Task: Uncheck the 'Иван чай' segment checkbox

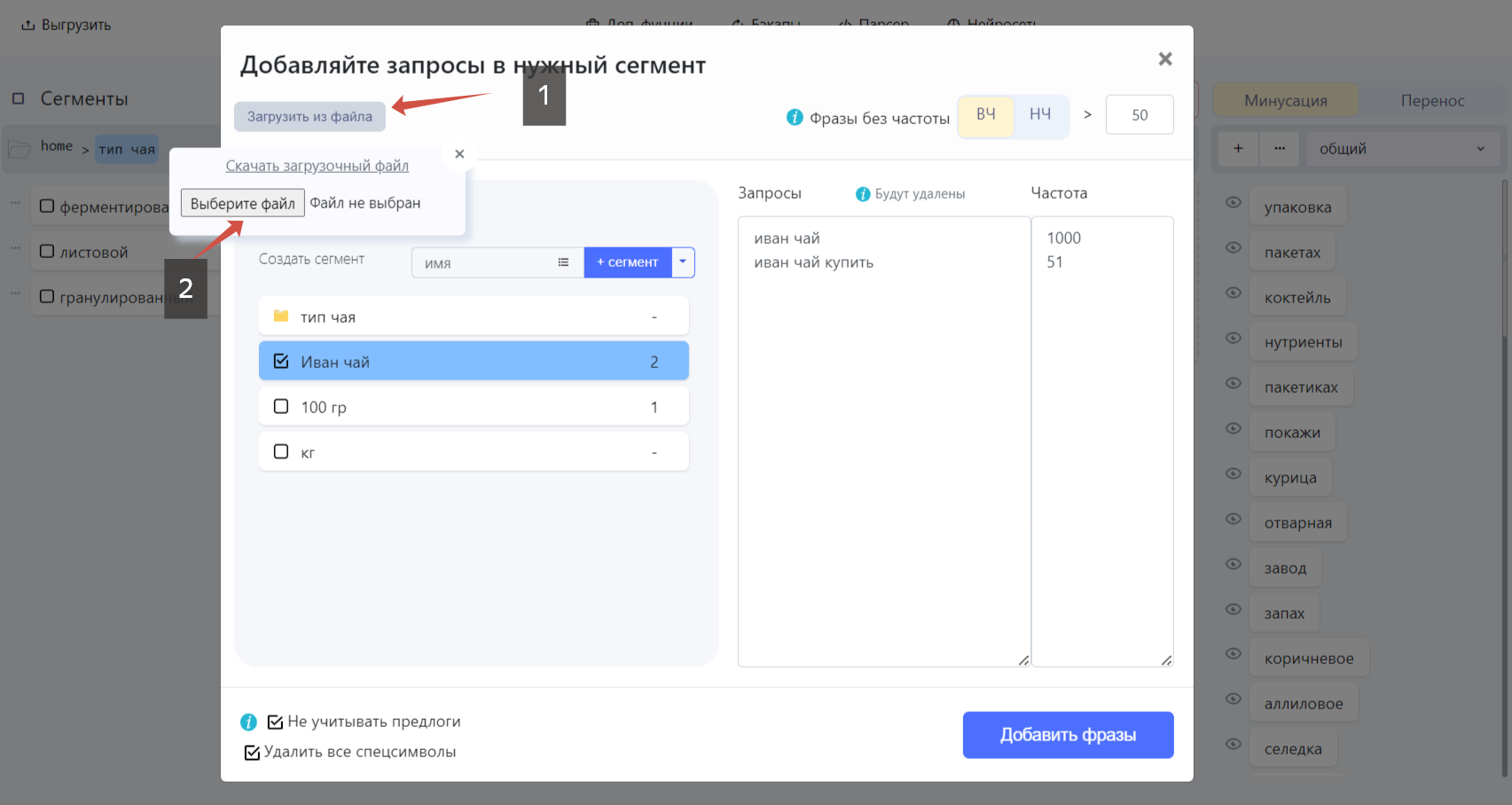Action: point(281,361)
